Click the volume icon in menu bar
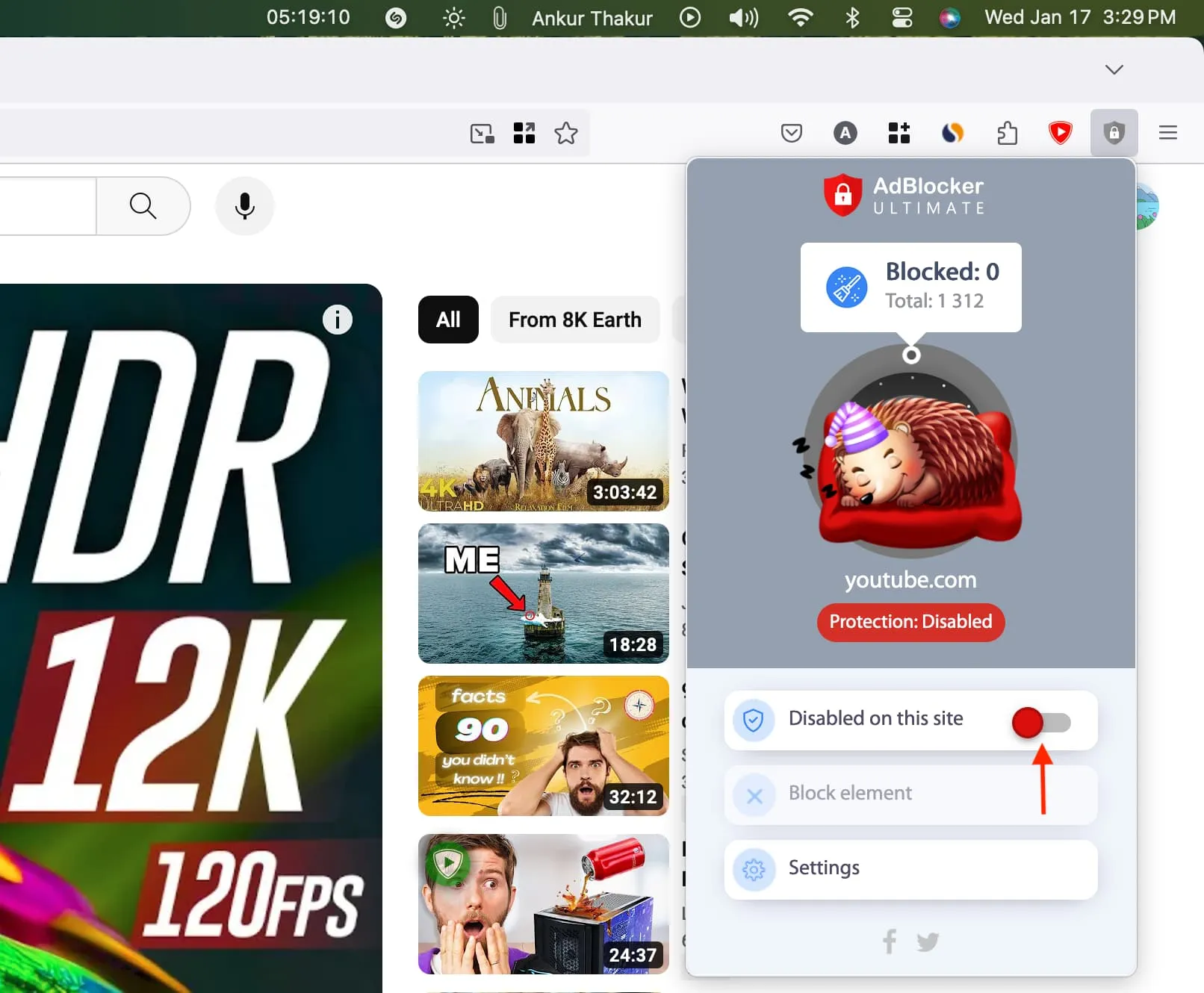 point(743,18)
